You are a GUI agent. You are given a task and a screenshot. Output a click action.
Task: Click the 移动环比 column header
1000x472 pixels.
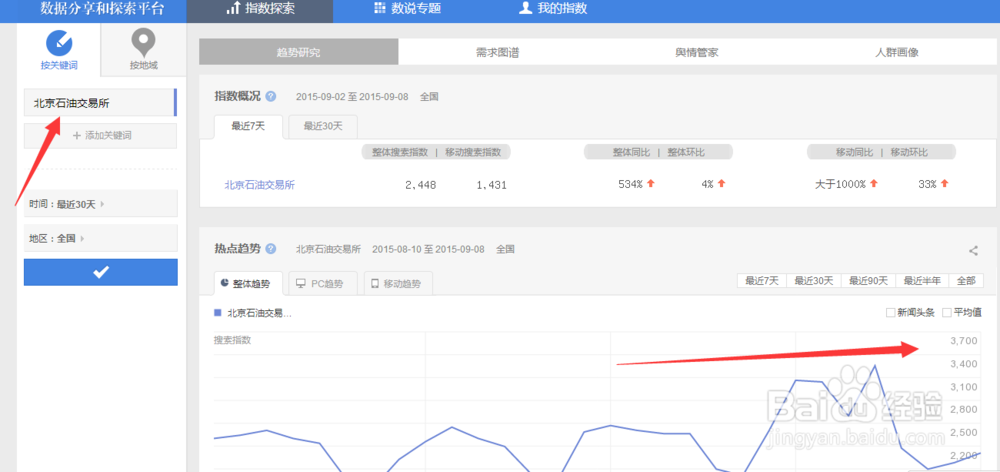pos(909,152)
